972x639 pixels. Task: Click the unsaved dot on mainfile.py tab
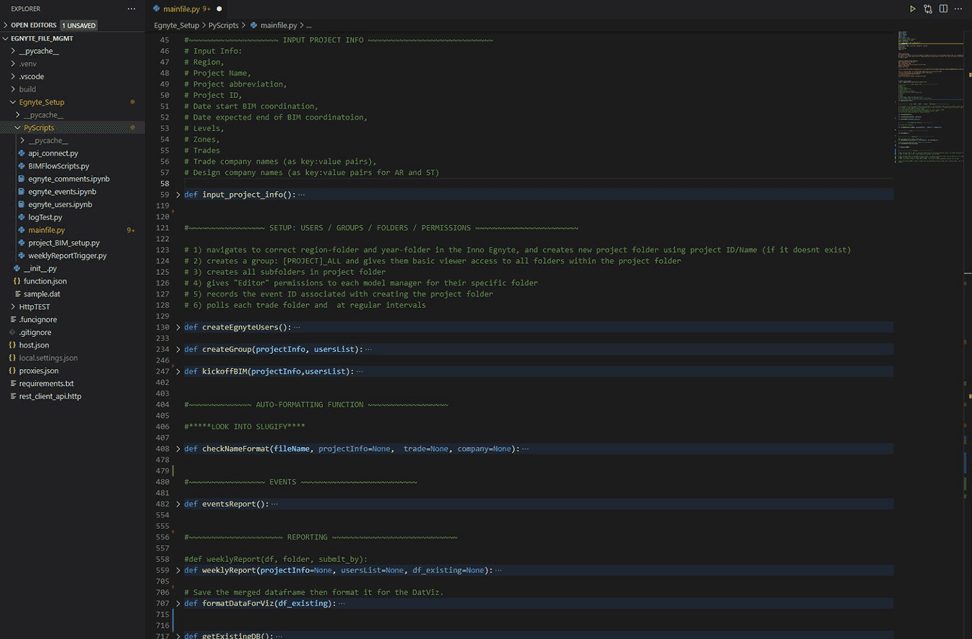tap(219, 9)
